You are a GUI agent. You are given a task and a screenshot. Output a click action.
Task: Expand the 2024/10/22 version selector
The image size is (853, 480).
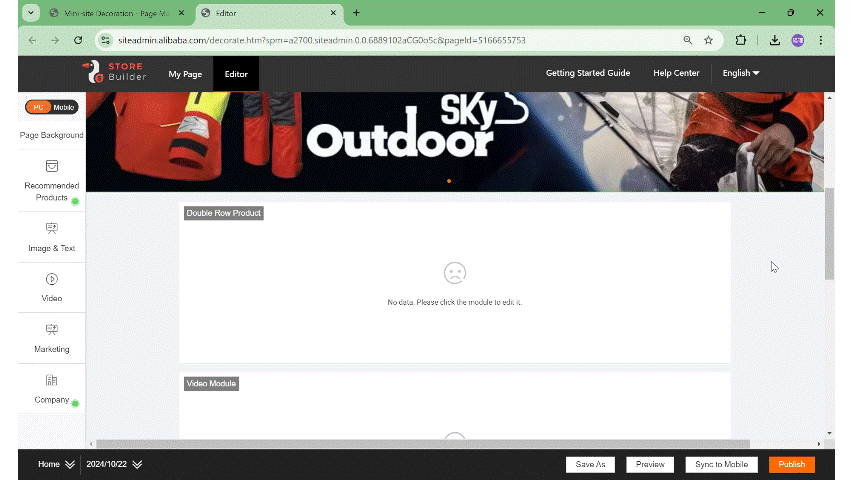(114, 464)
